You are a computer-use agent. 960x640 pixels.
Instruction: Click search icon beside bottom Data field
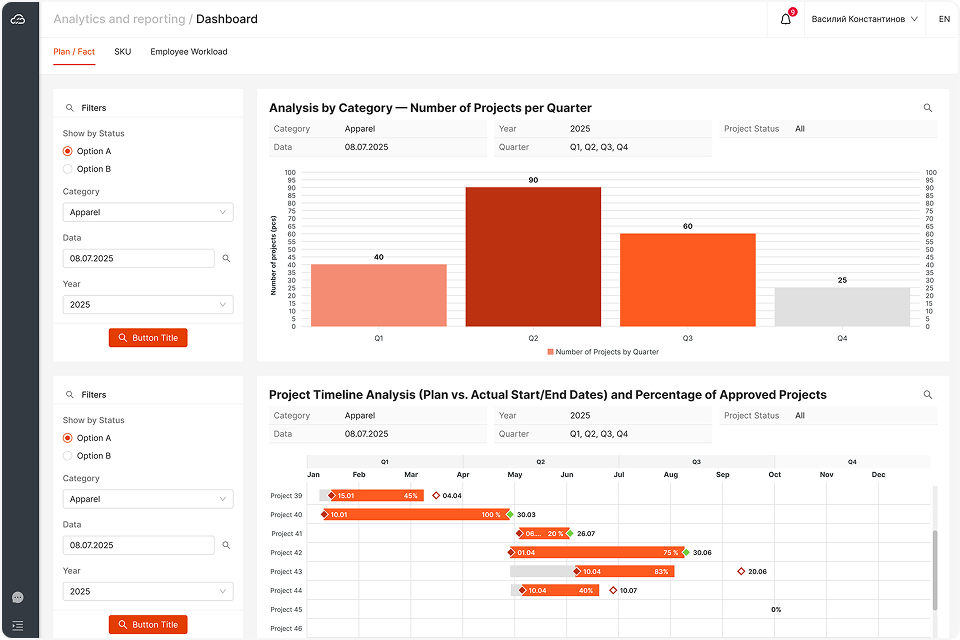226,545
